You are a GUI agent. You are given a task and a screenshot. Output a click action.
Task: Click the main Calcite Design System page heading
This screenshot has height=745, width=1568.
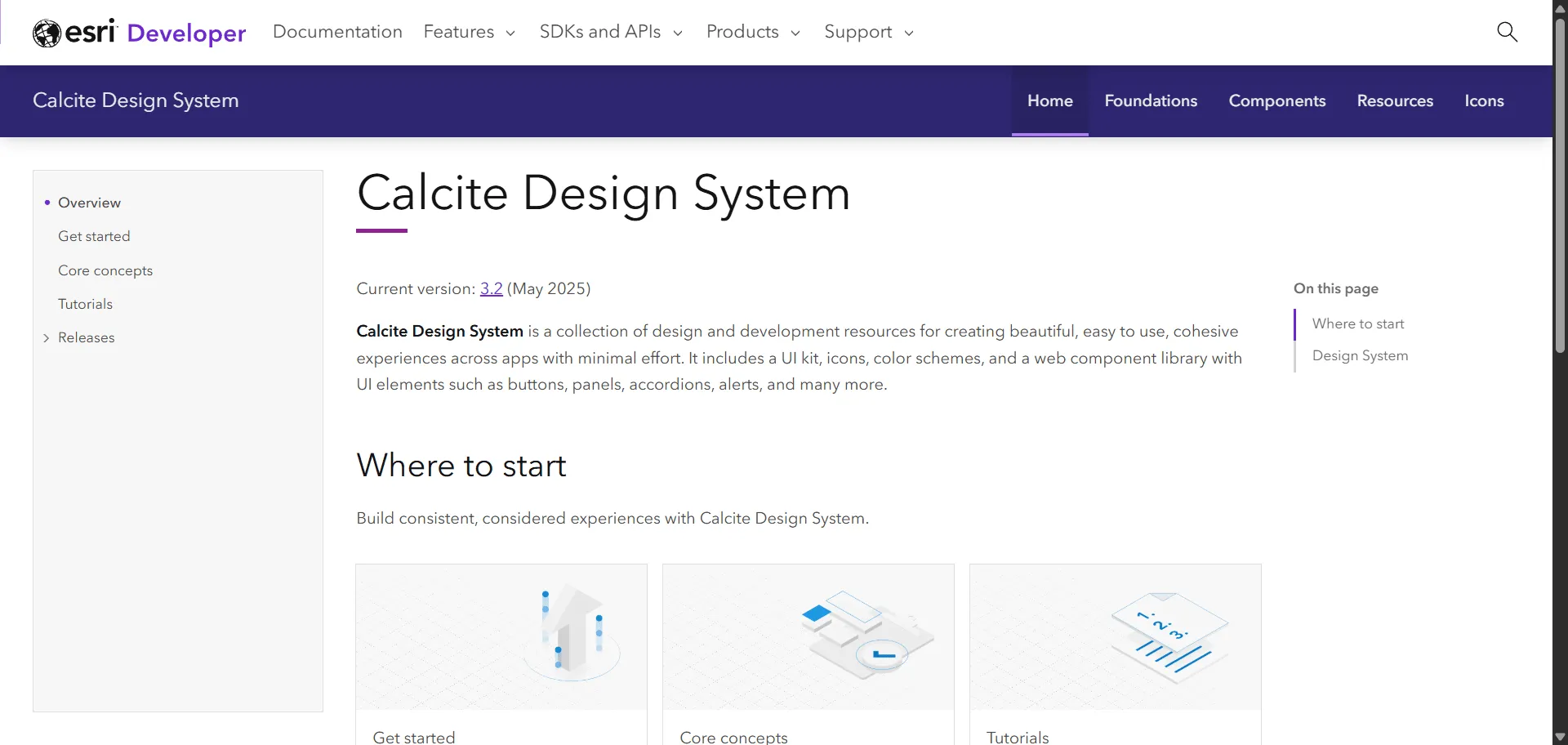[604, 194]
